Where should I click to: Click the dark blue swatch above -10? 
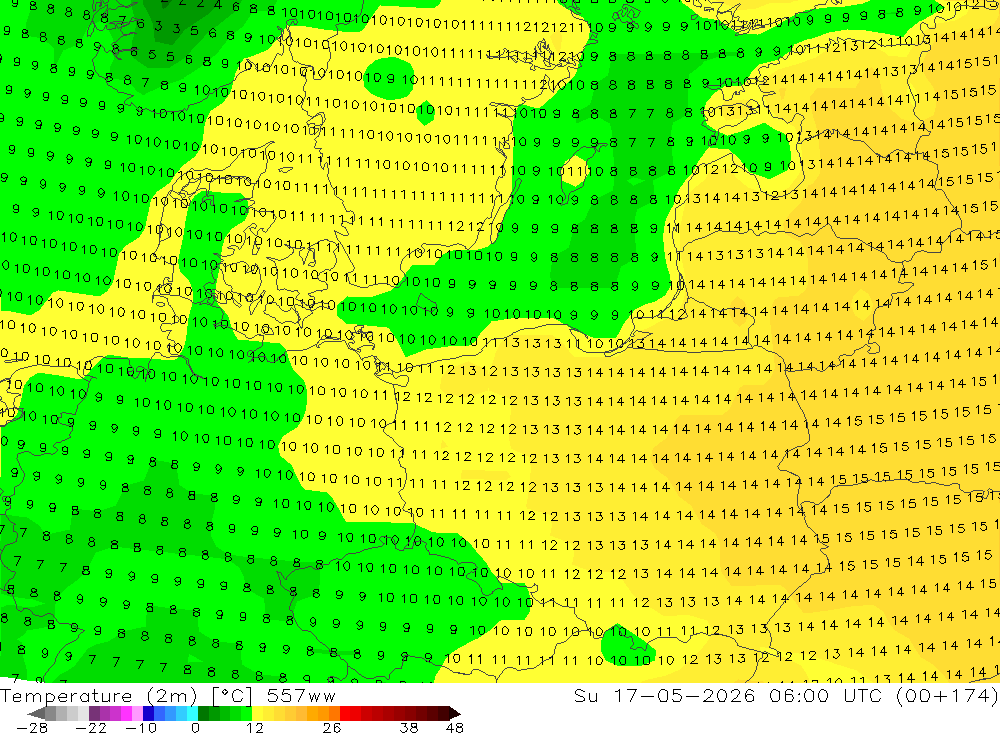point(149,713)
